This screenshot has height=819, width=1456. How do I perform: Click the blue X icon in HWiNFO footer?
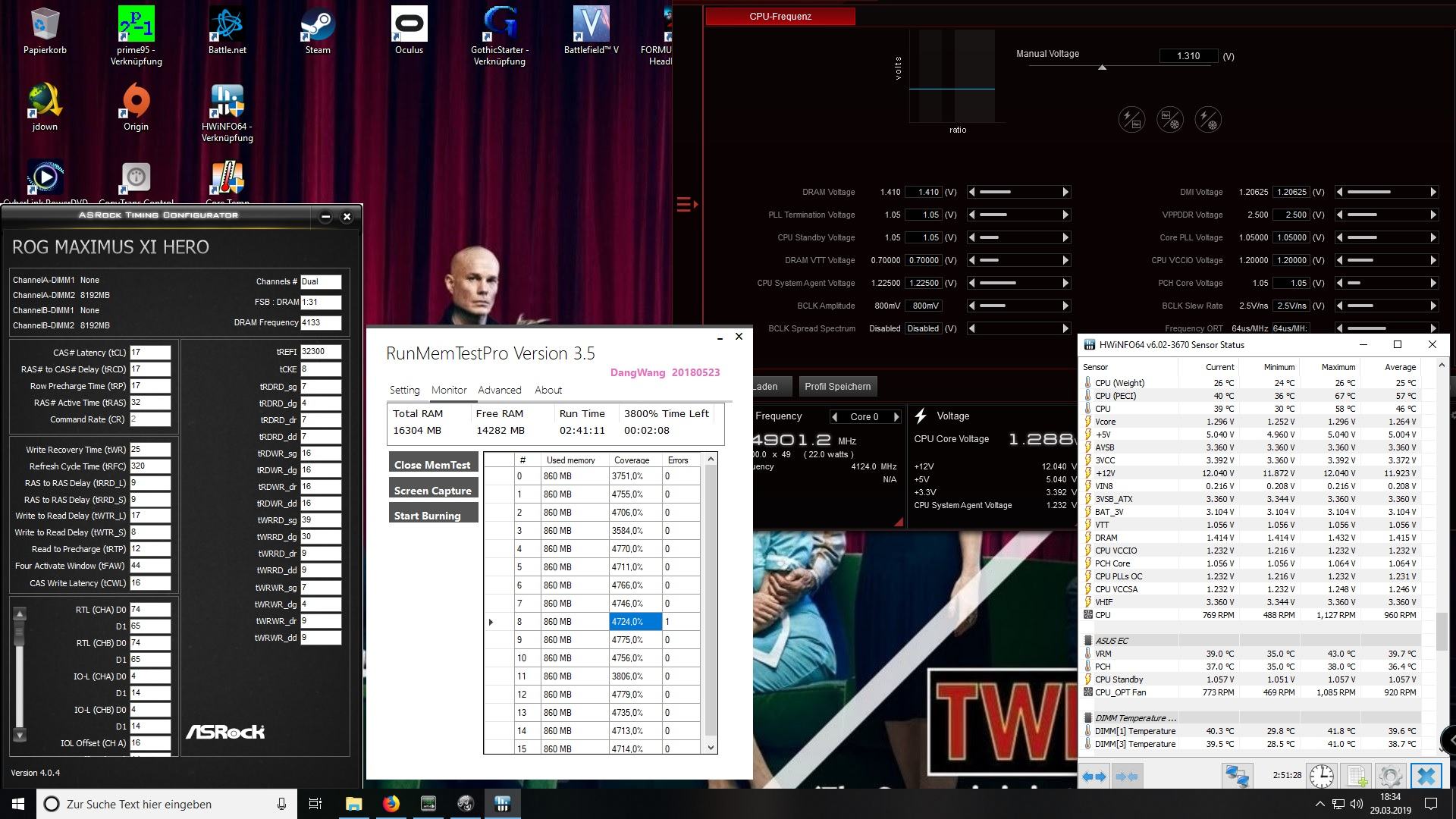pyautogui.click(x=1426, y=776)
